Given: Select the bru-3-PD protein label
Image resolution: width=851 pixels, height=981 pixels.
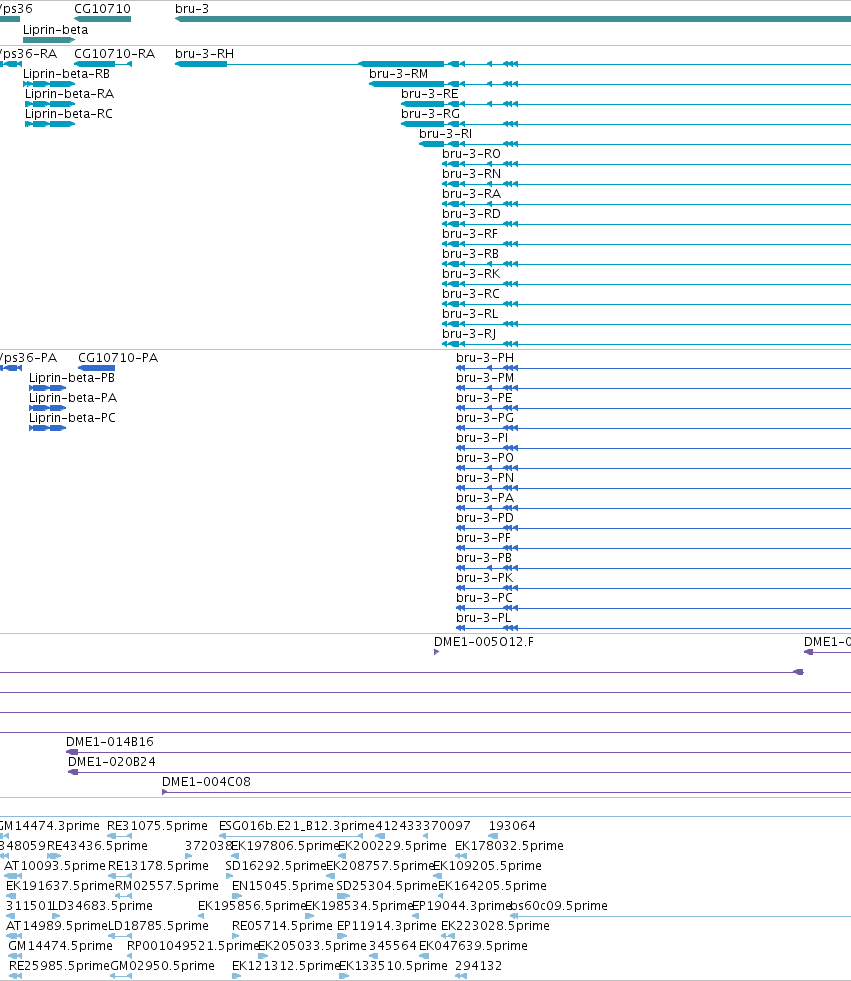Looking at the screenshot, I should pyautogui.click(x=485, y=518).
